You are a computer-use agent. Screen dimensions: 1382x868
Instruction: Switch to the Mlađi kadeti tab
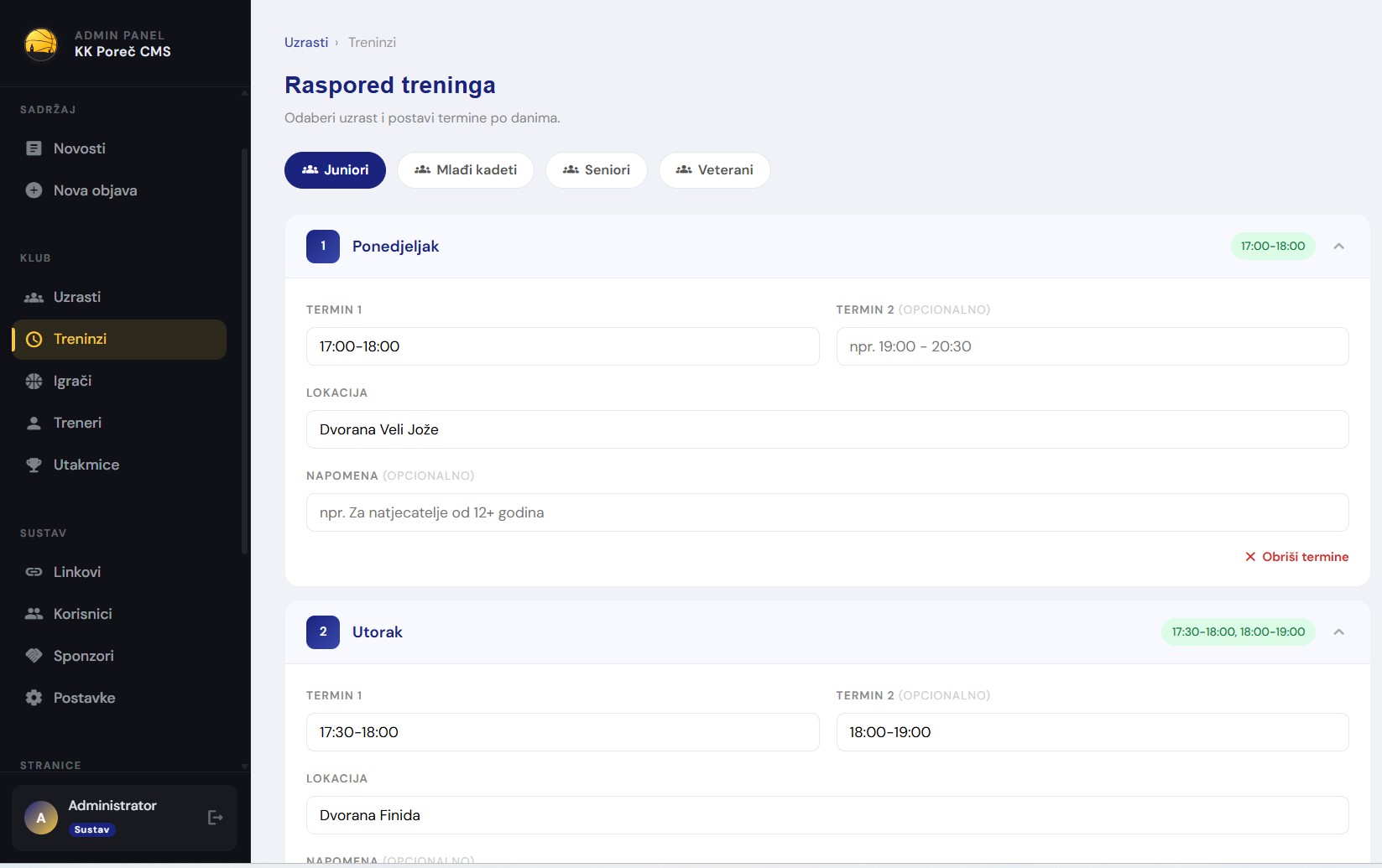(x=465, y=170)
